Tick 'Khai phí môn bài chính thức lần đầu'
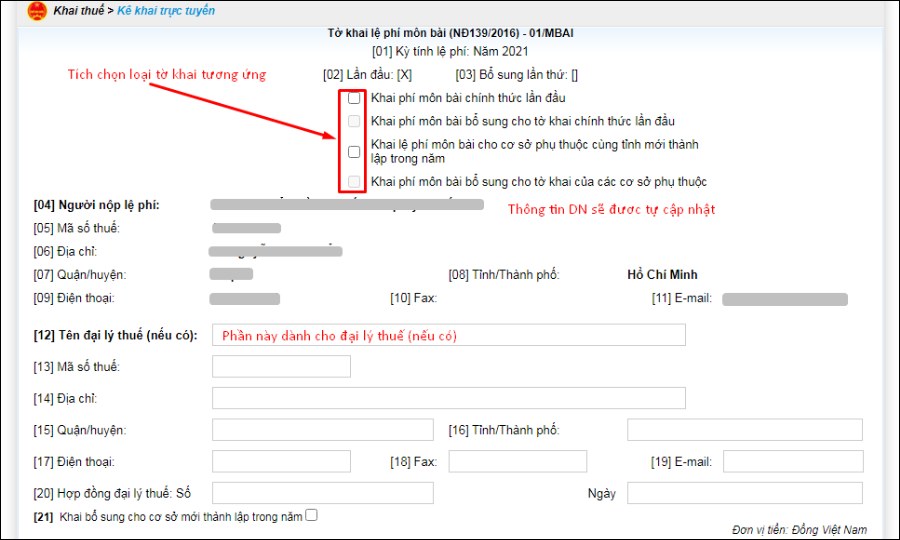Screen dimensions: 900x540 coord(354,98)
